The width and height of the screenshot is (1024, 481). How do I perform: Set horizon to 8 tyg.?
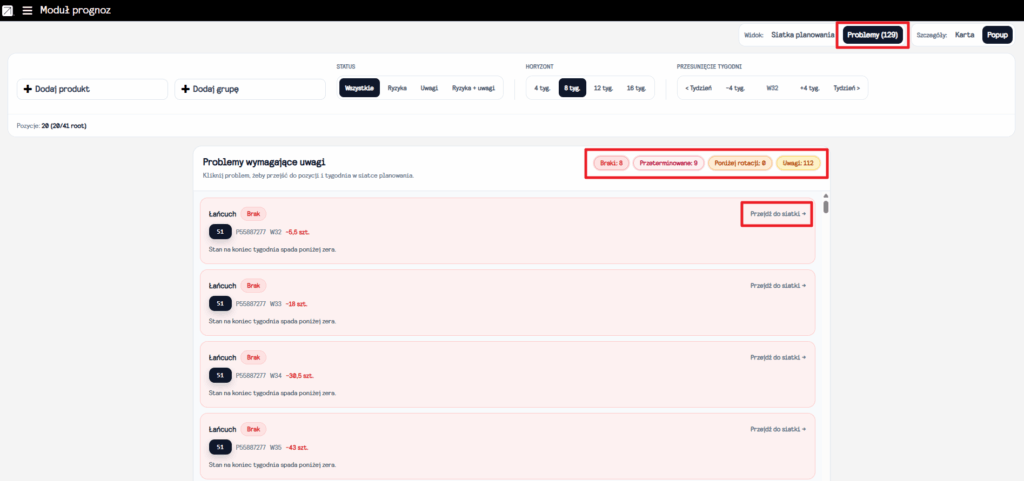tap(572, 88)
